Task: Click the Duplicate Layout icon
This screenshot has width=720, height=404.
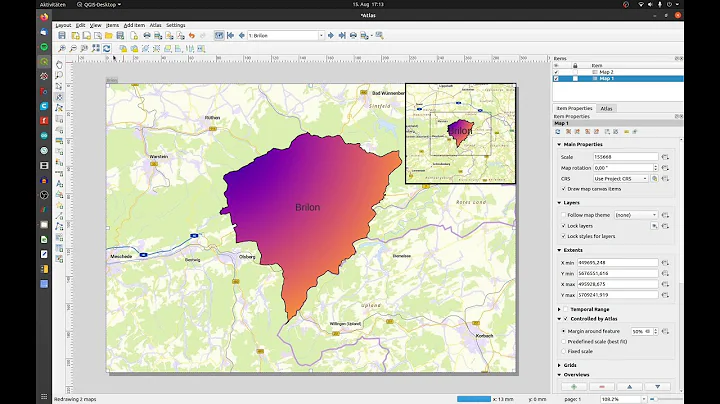Action: pyautogui.click(x=86, y=35)
